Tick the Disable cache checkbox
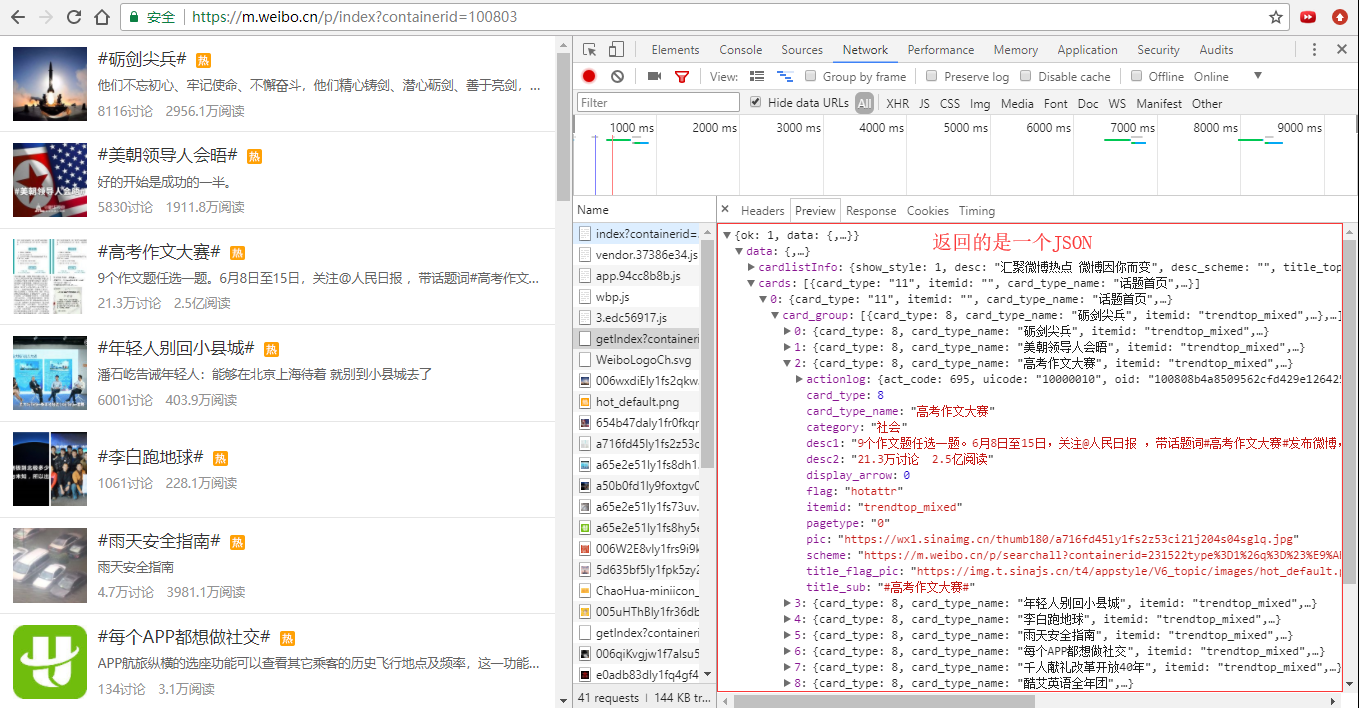 (1026, 76)
